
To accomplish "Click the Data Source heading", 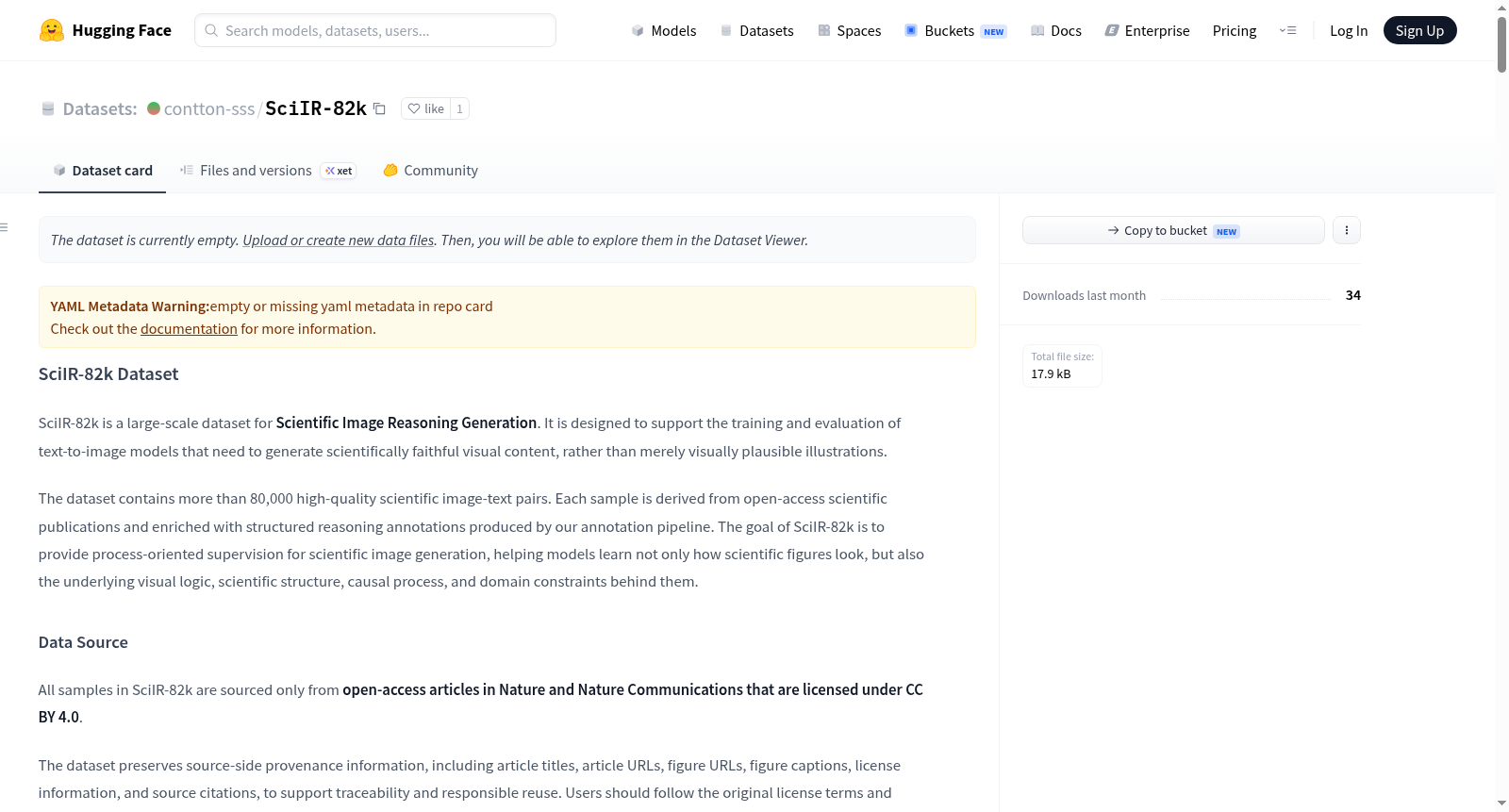I will coord(83,642).
